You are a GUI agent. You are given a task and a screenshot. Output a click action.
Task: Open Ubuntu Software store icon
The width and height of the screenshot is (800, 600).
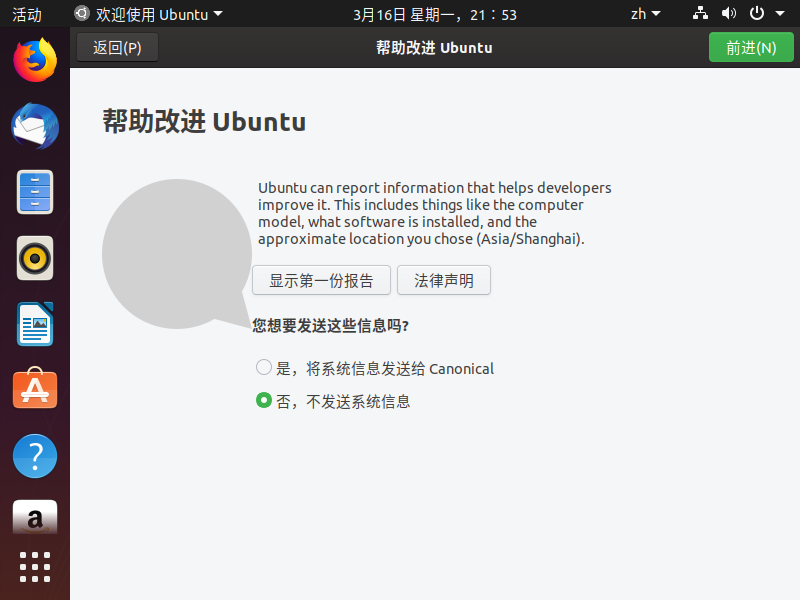pyautogui.click(x=35, y=388)
